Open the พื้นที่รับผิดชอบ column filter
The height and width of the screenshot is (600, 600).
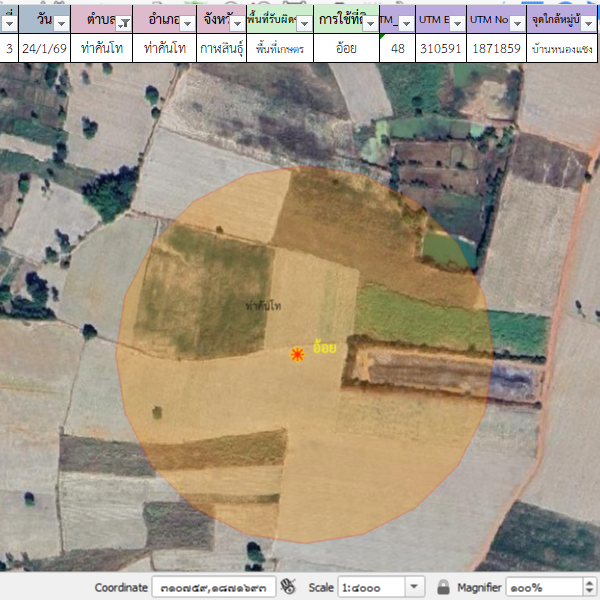pyautogui.click(x=302, y=23)
